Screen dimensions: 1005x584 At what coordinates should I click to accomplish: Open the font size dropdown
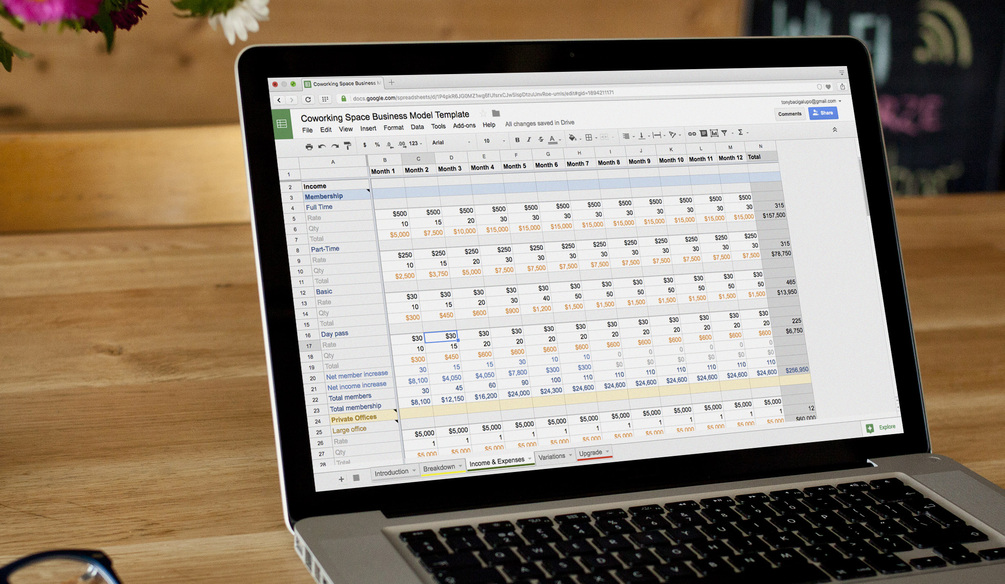494,141
